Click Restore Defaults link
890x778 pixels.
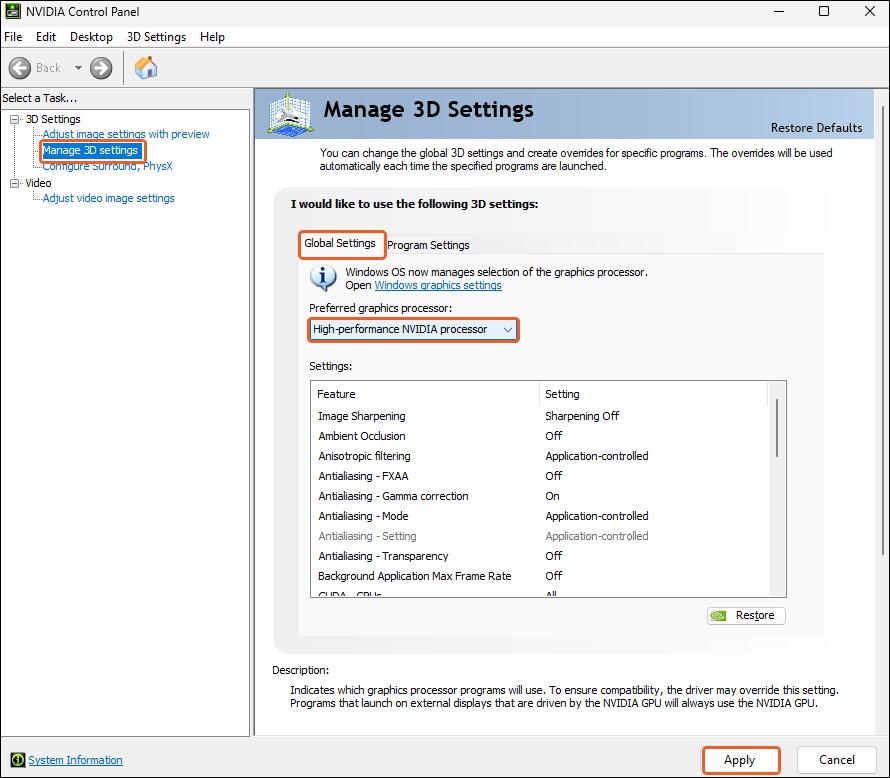click(816, 128)
